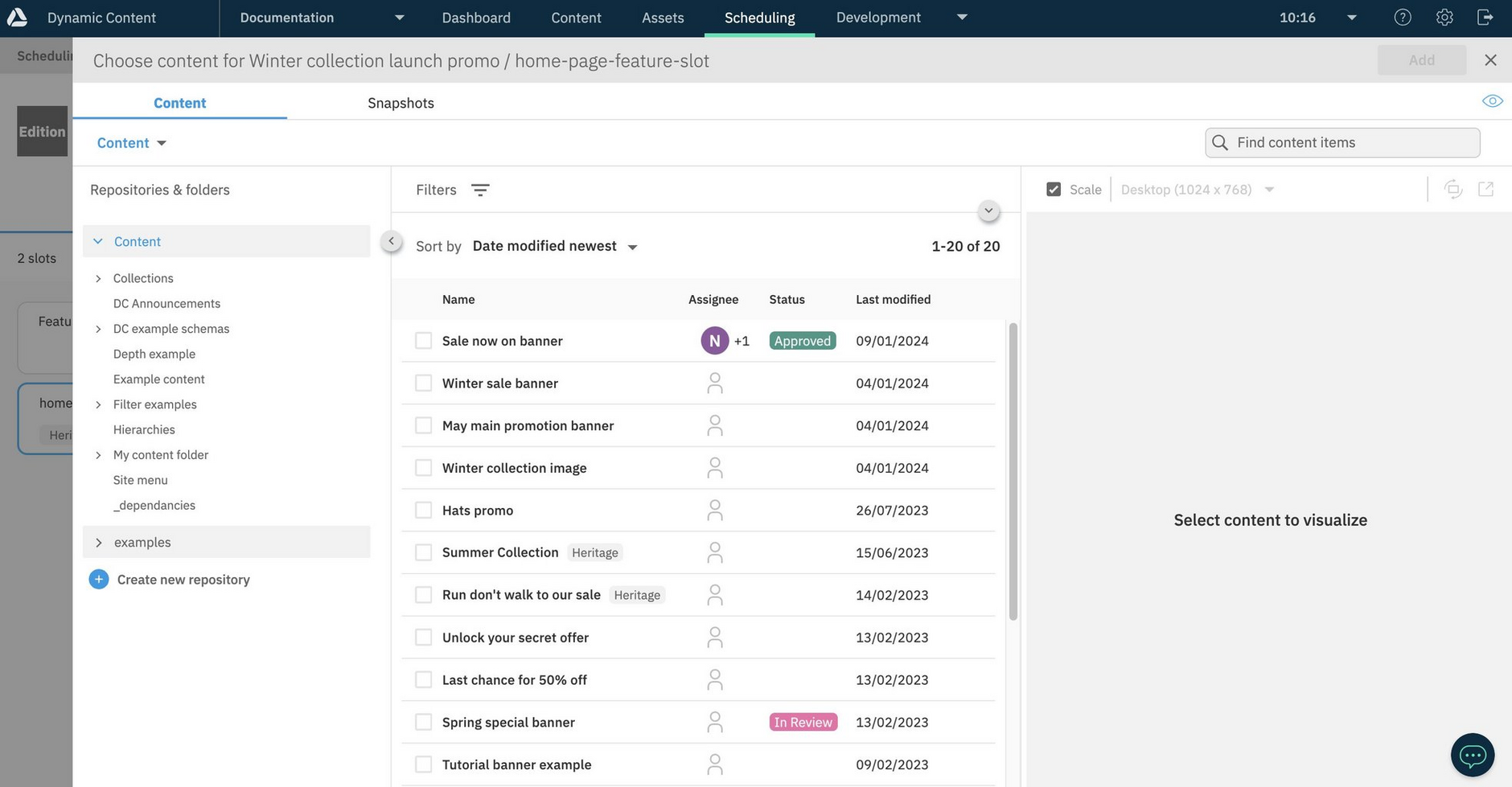Expand the Collections folder
Viewport: 1512px width, 787px height.
pos(98,278)
